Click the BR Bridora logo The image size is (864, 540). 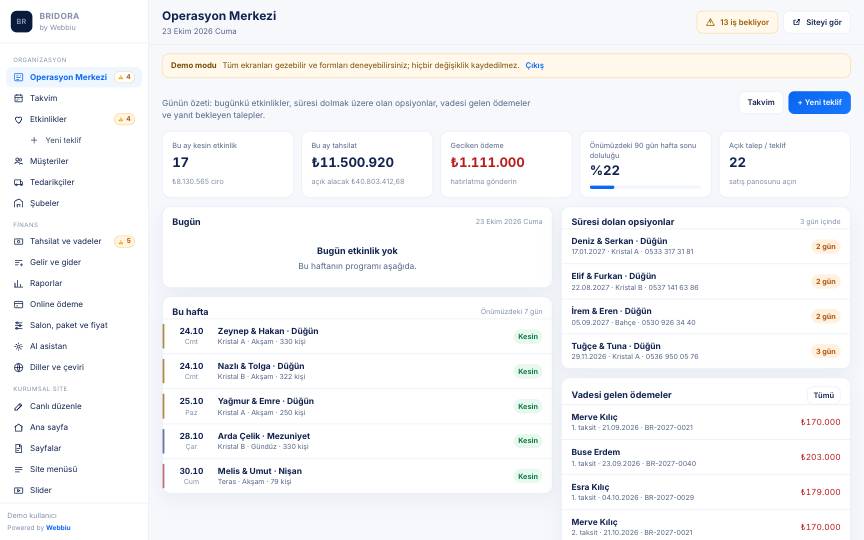pyautogui.click(x=21, y=21)
